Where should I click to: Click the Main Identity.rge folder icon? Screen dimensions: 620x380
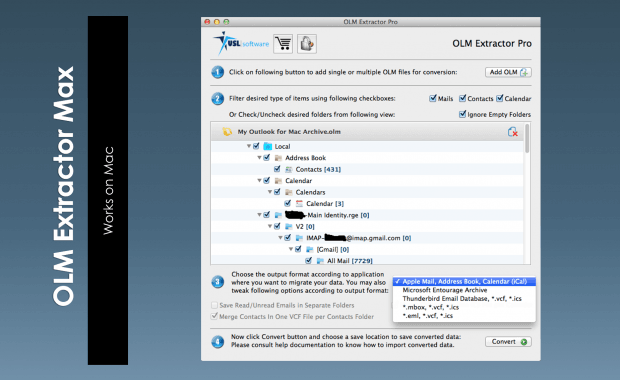point(278,215)
